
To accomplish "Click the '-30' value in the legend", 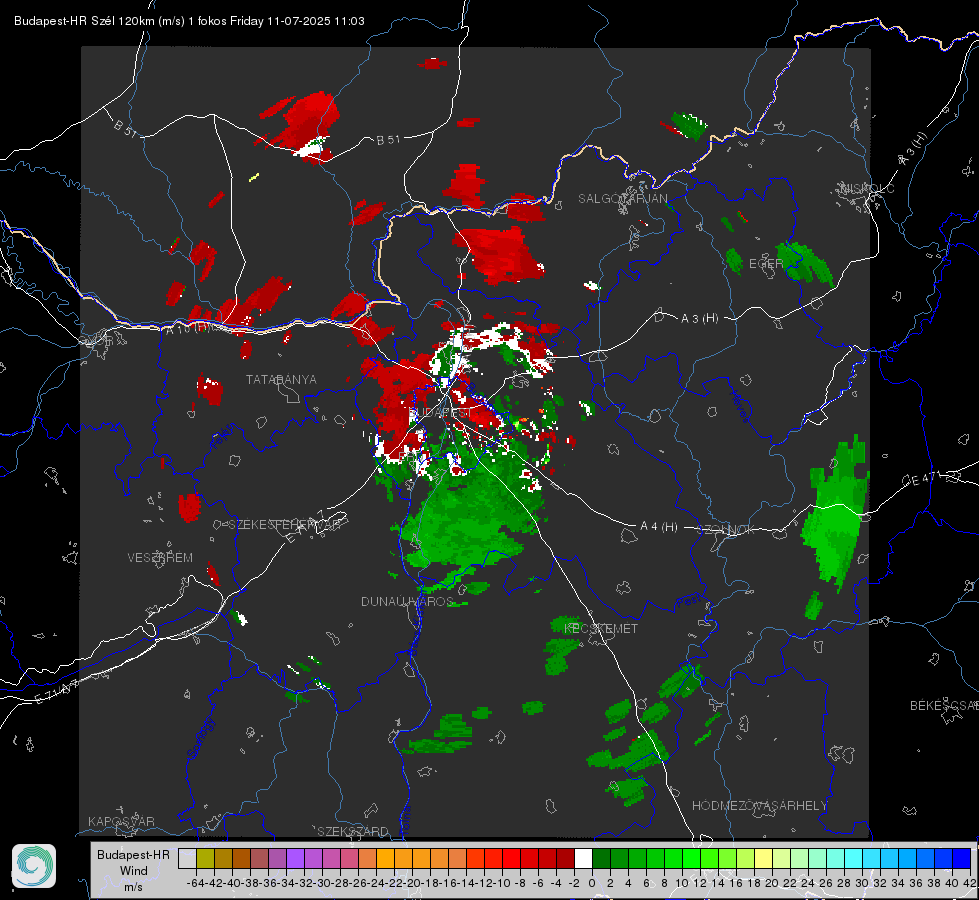I will pyautogui.click(x=322, y=883).
